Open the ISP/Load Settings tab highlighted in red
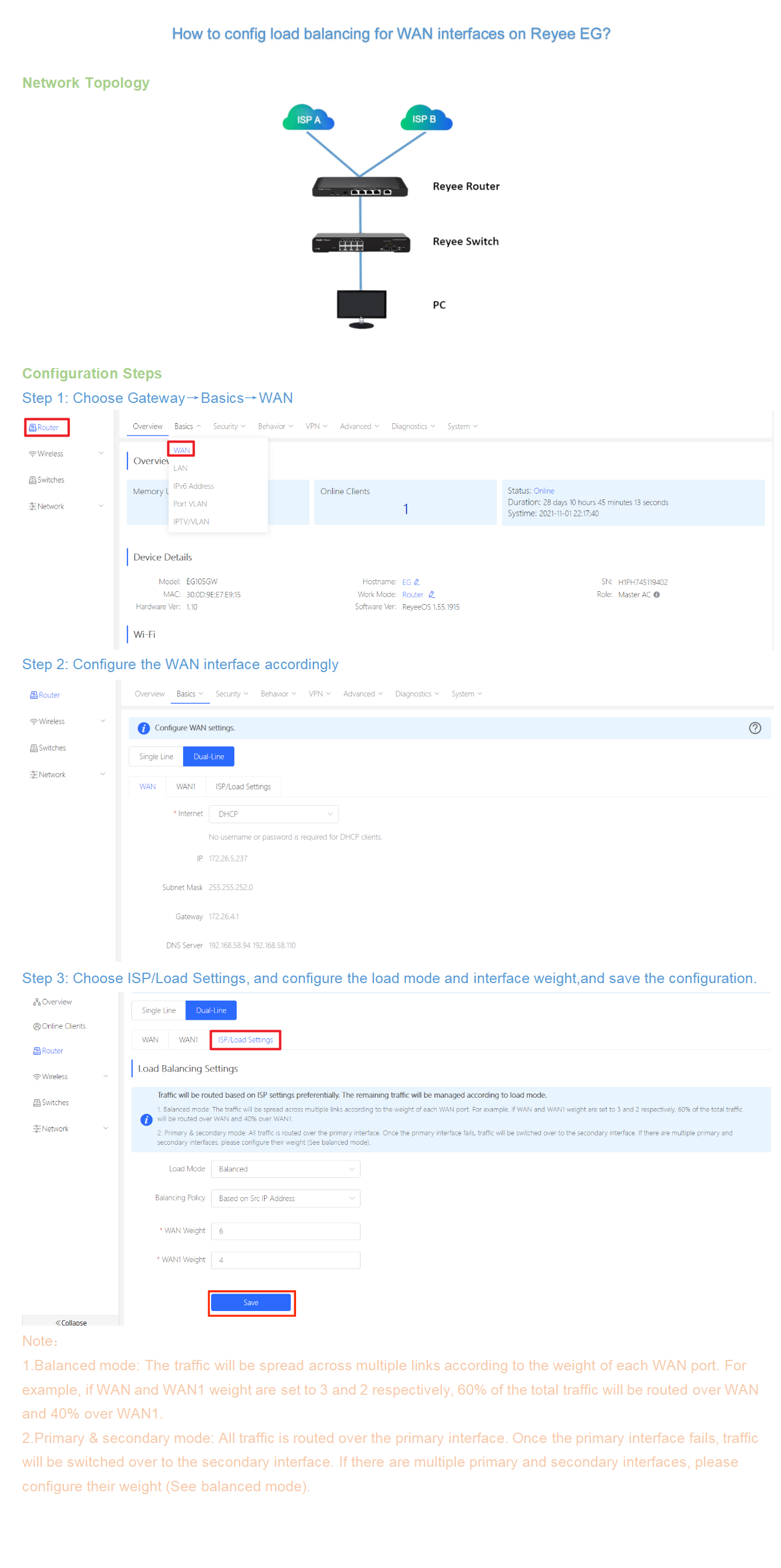Image resolution: width=781 pixels, height=1568 pixels. point(245,1040)
